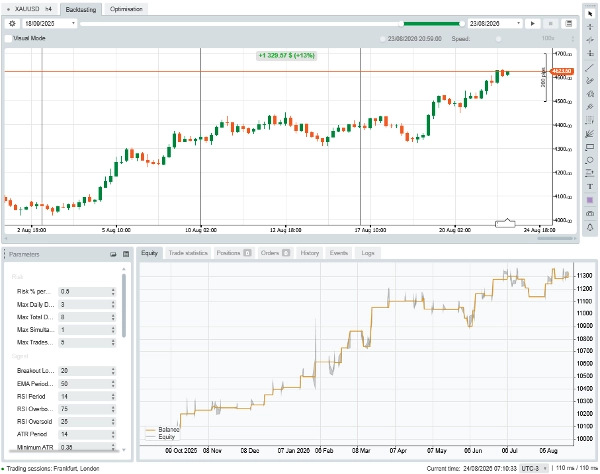
Task: Adjust the Max Simulta... stepper
Action: tap(113, 330)
